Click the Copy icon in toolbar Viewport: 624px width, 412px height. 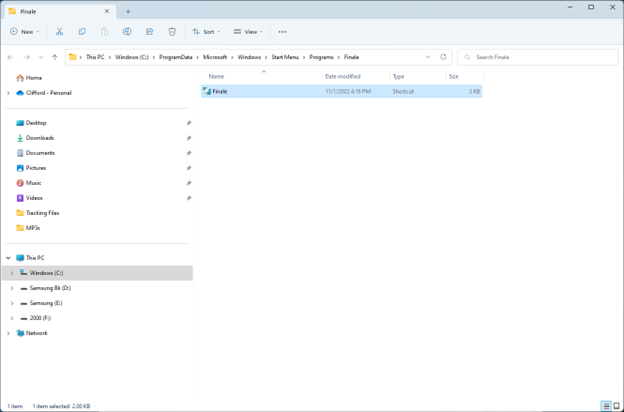click(83, 32)
